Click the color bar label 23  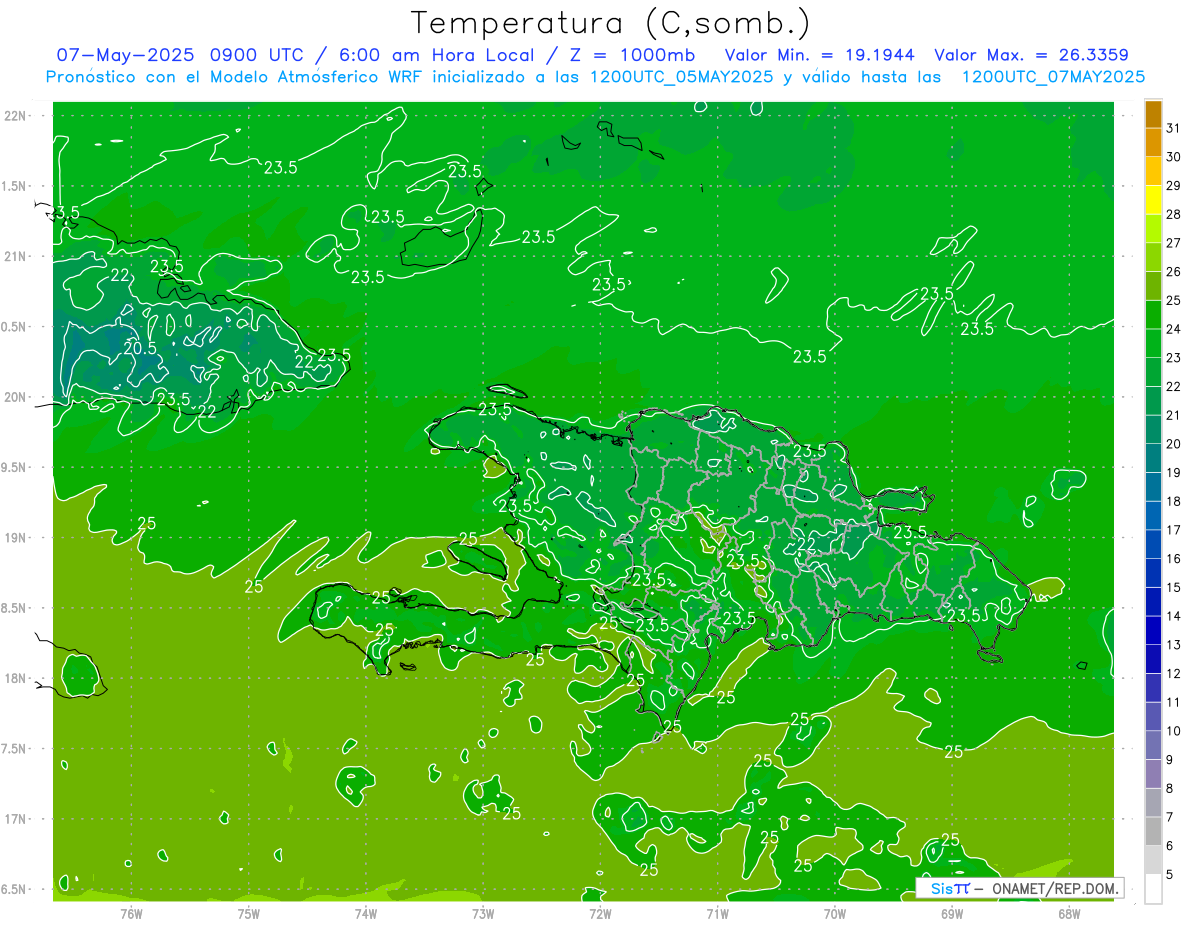pyautogui.click(x=1174, y=357)
